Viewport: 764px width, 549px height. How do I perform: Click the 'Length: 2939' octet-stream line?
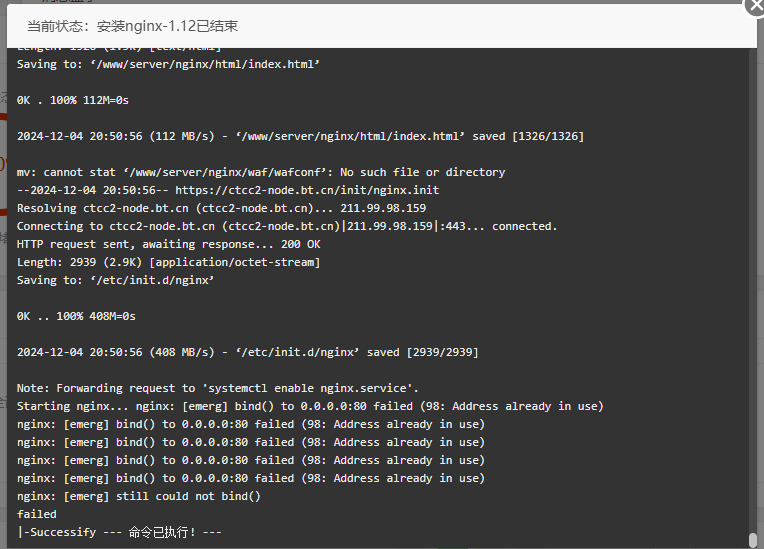click(169, 262)
